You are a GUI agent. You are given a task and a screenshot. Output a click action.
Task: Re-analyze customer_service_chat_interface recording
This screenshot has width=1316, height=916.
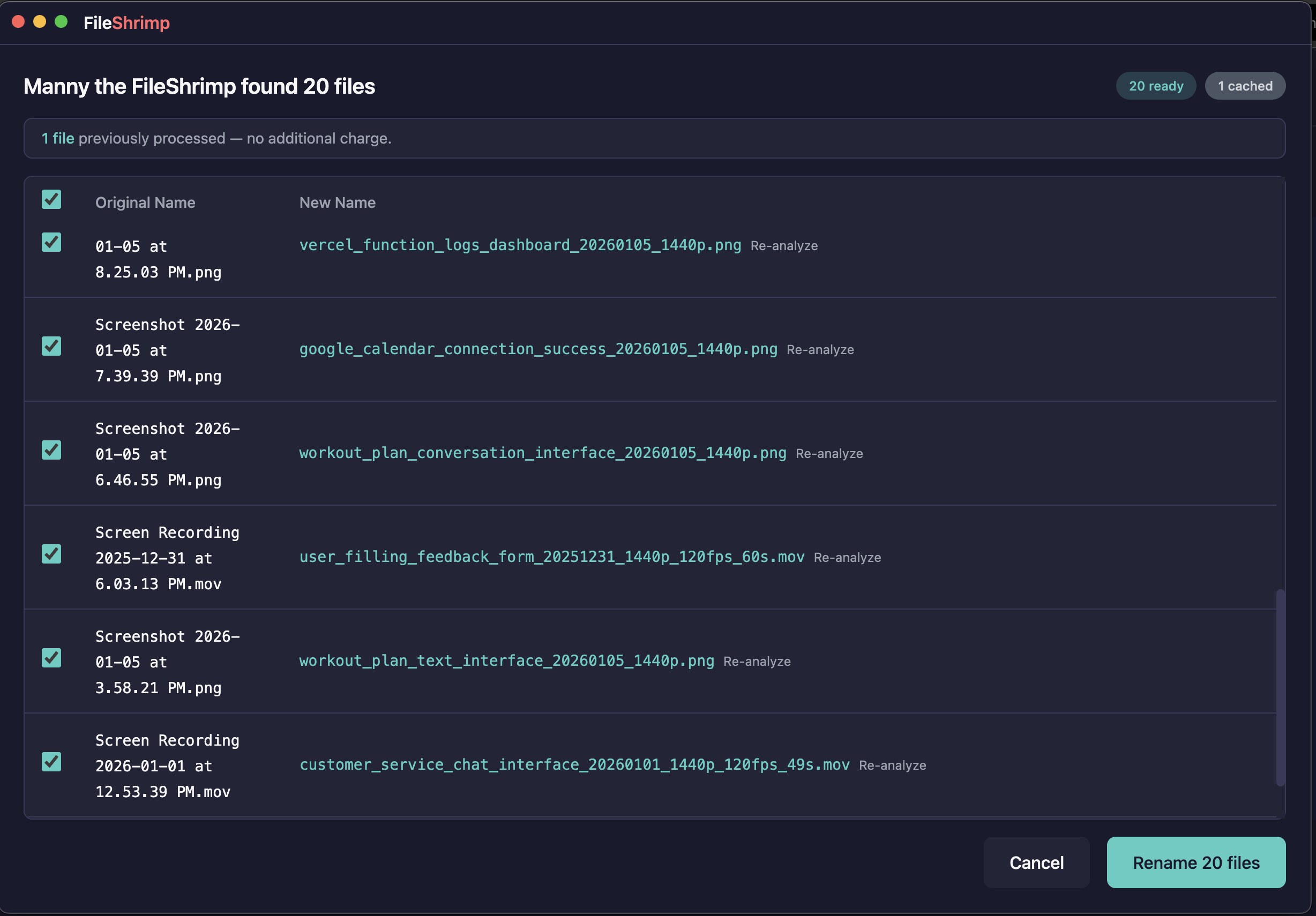[x=892, y=766]
